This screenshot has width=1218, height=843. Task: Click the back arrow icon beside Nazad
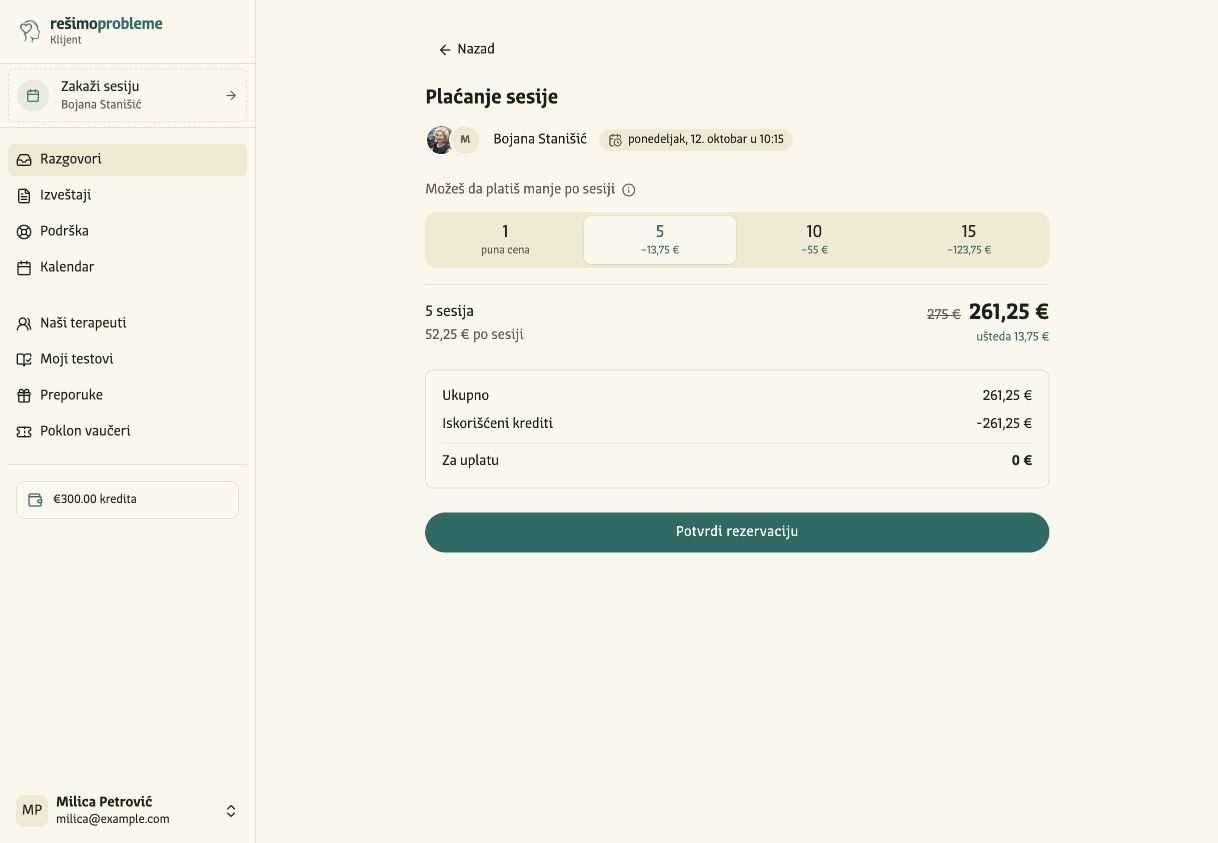[445, 50]
